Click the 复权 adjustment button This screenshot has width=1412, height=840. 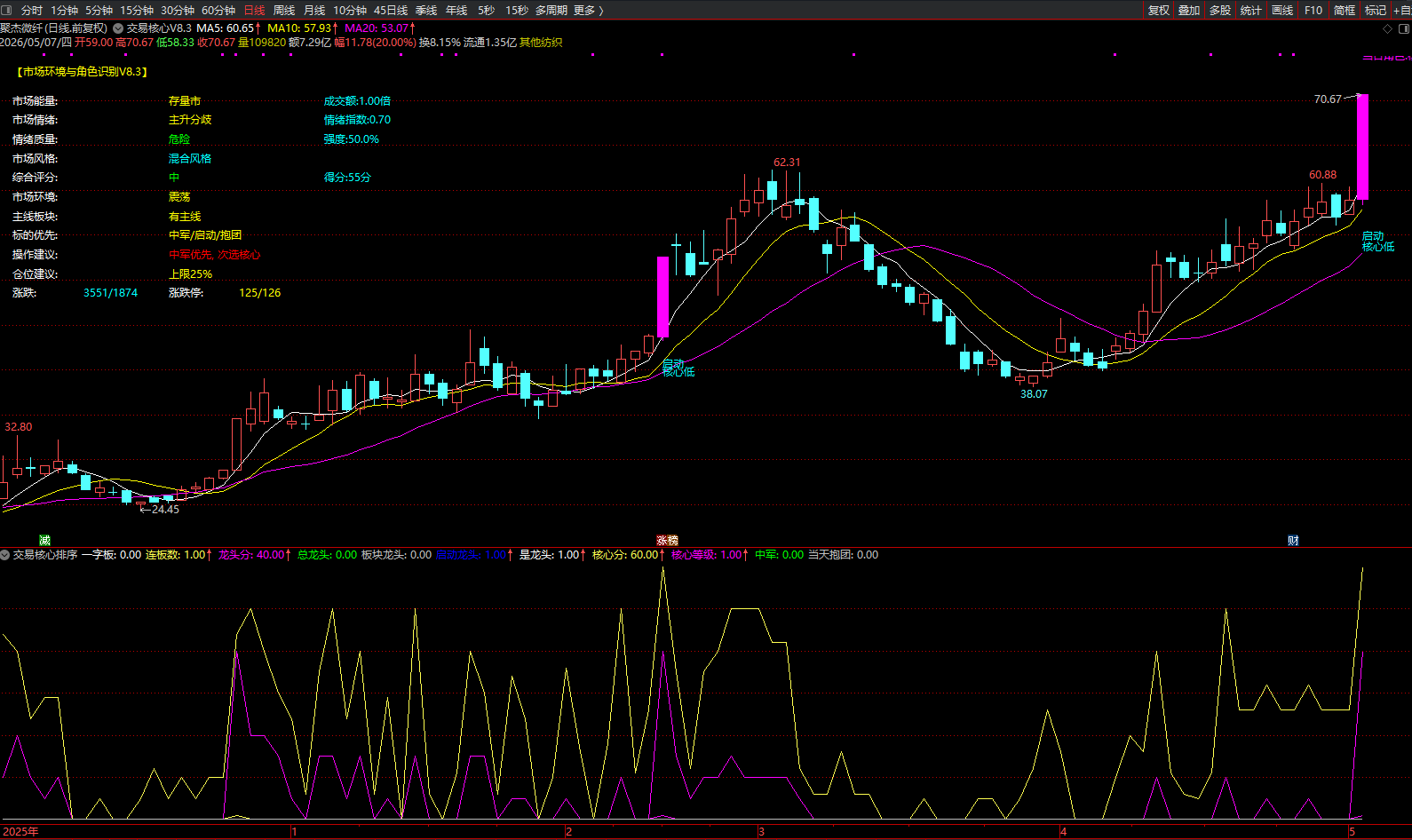(x=1159, y=10)
